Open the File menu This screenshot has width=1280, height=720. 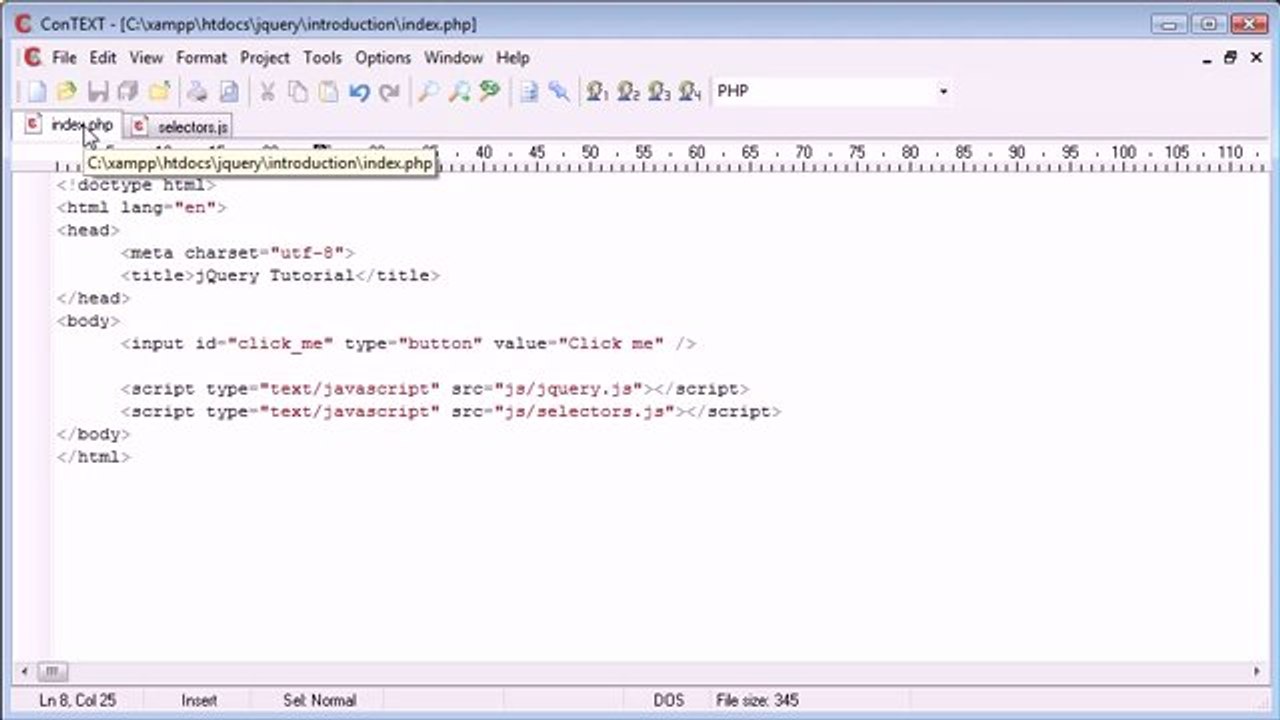[64, 58]
